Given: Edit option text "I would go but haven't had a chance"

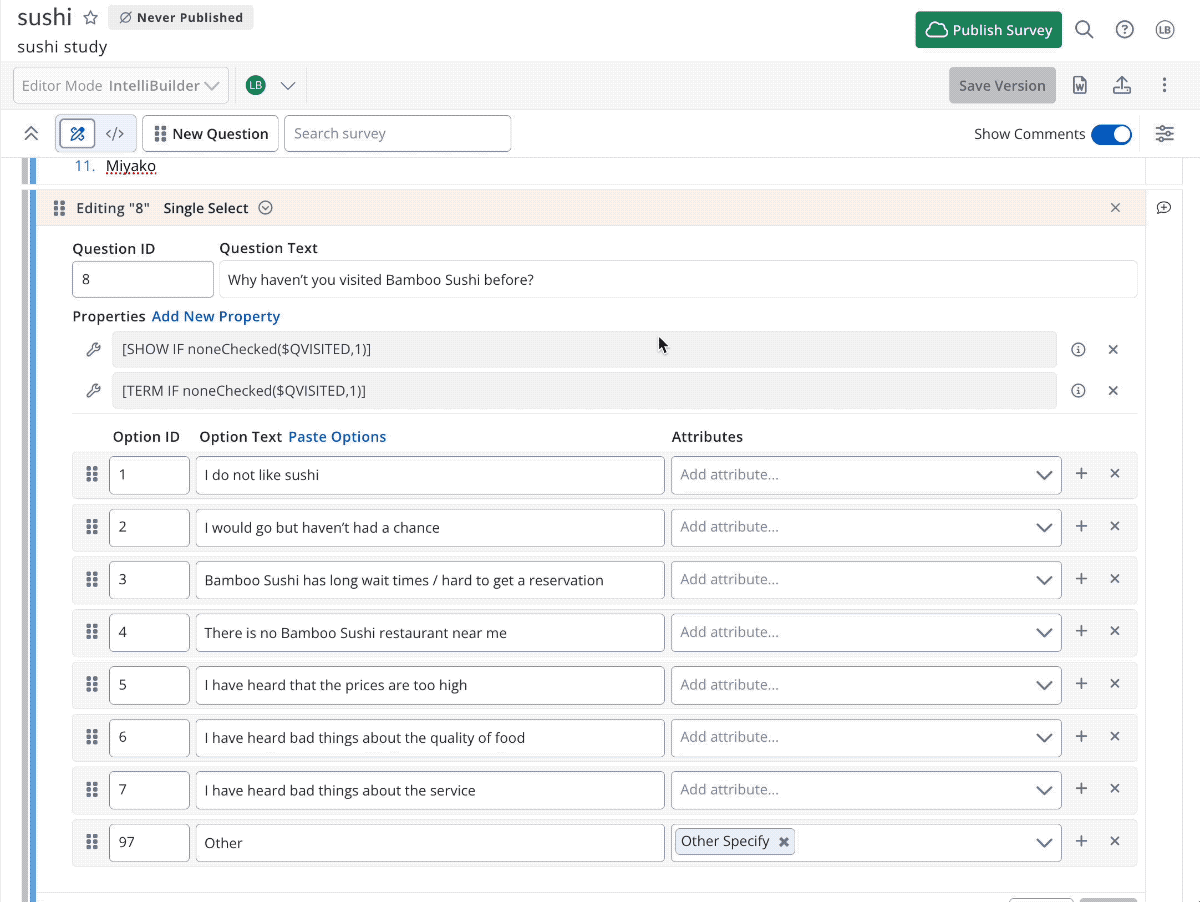Looking at the screenshot, I should pos(430,527).
